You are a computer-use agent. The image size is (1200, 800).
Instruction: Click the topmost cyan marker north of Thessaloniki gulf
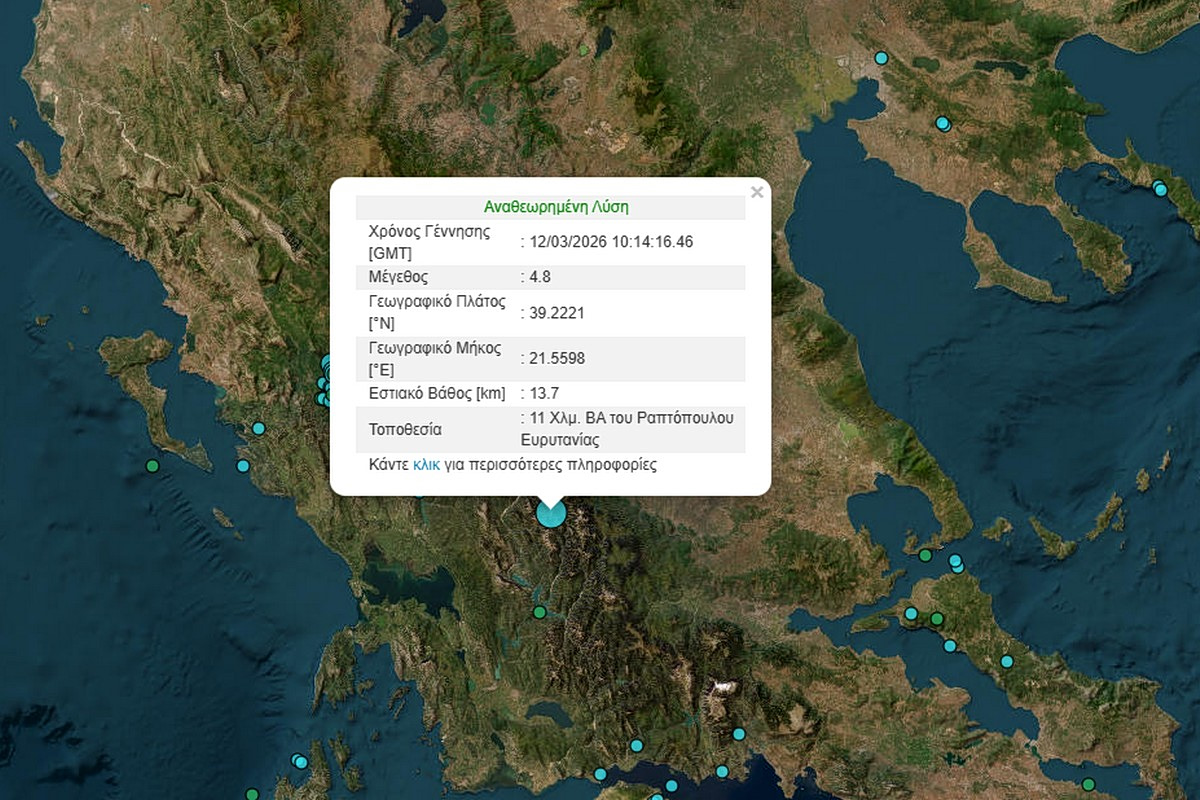point(881,58)
